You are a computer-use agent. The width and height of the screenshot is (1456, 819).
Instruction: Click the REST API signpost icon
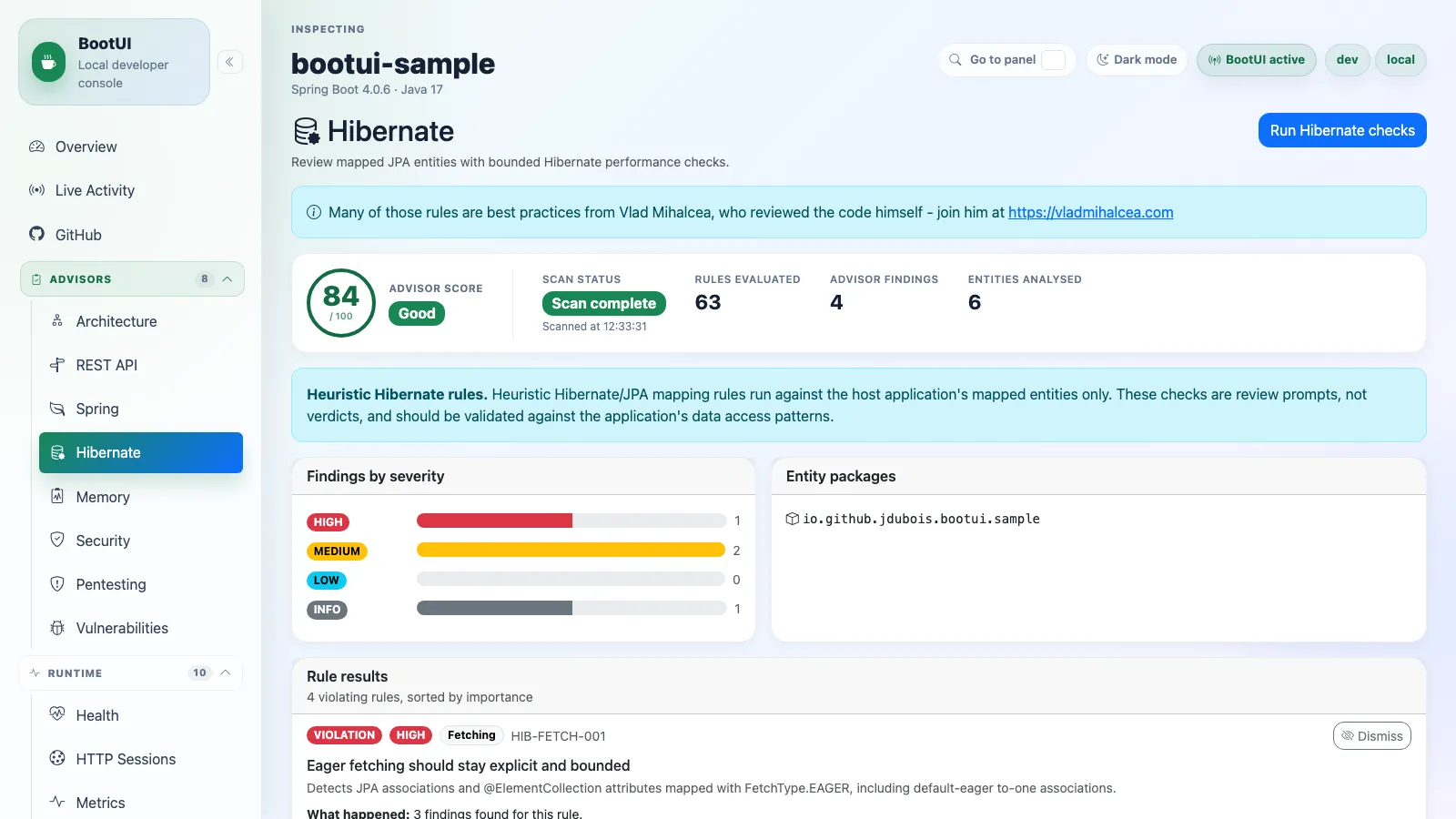click(57, 365)
